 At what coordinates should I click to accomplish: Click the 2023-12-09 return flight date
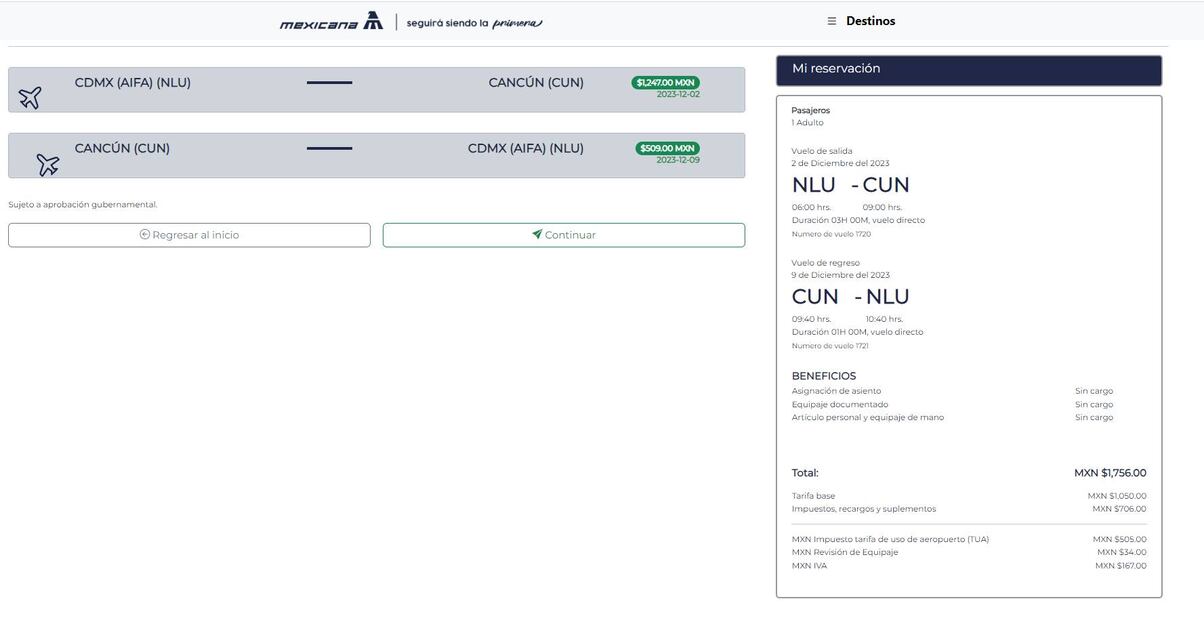coord(678,160)
